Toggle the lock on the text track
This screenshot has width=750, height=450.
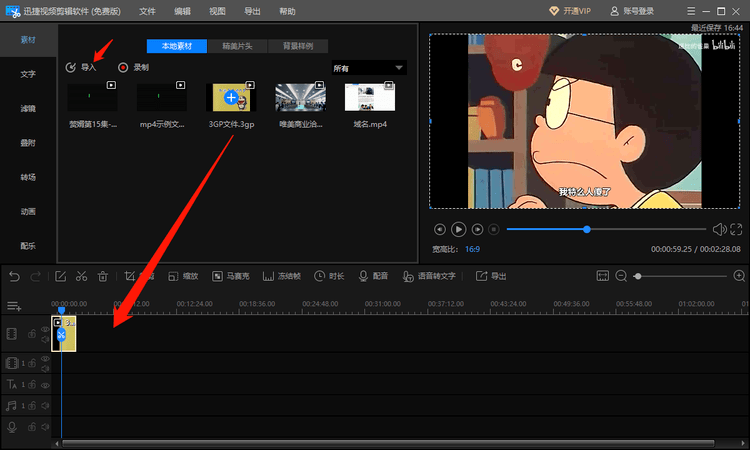[x=33, y=384]
